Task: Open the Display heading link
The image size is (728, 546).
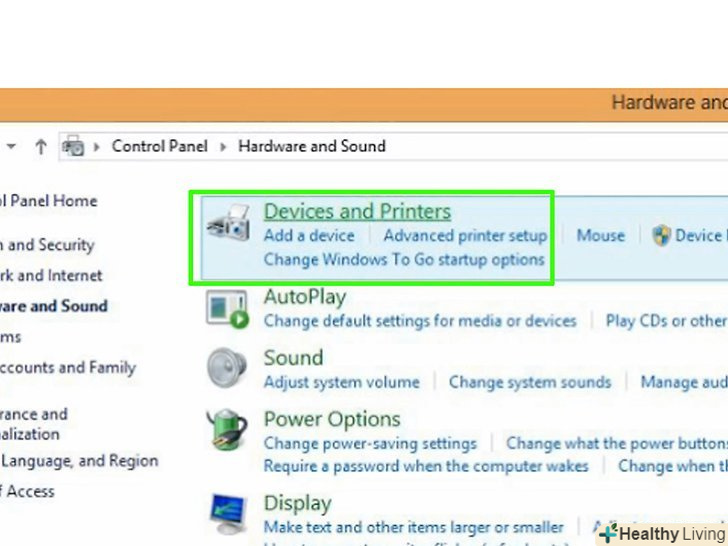Action: pyautogui.click(x=298, y=503)
